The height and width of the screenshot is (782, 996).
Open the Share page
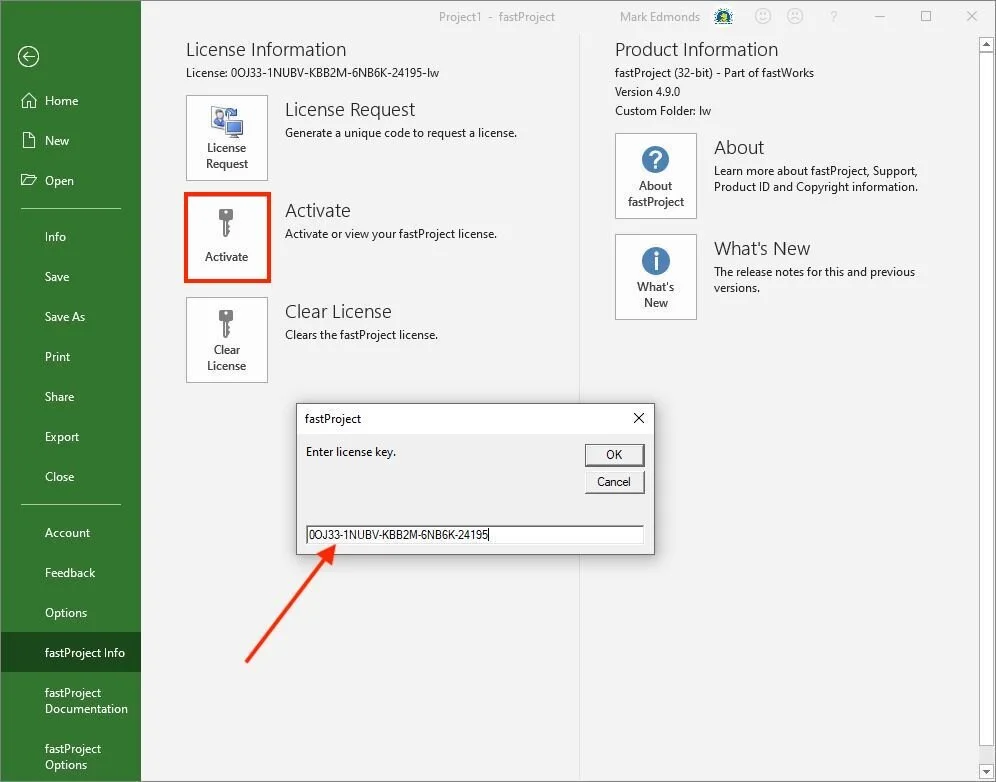[x=59, y=396]
